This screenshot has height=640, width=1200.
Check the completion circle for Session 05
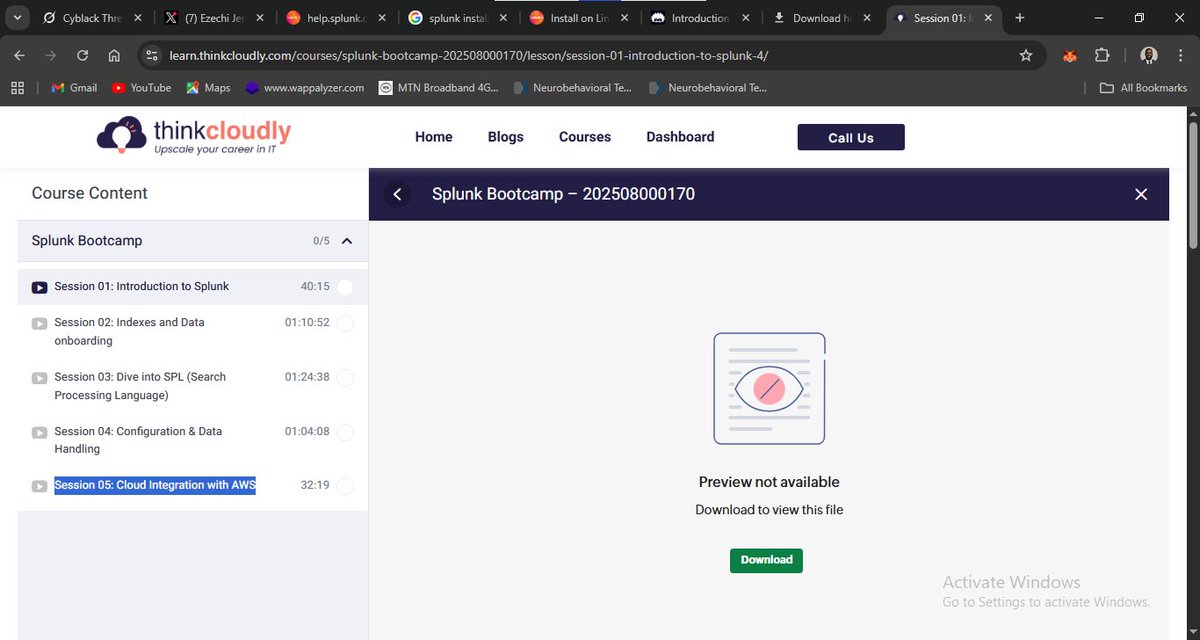coord(344,485)
